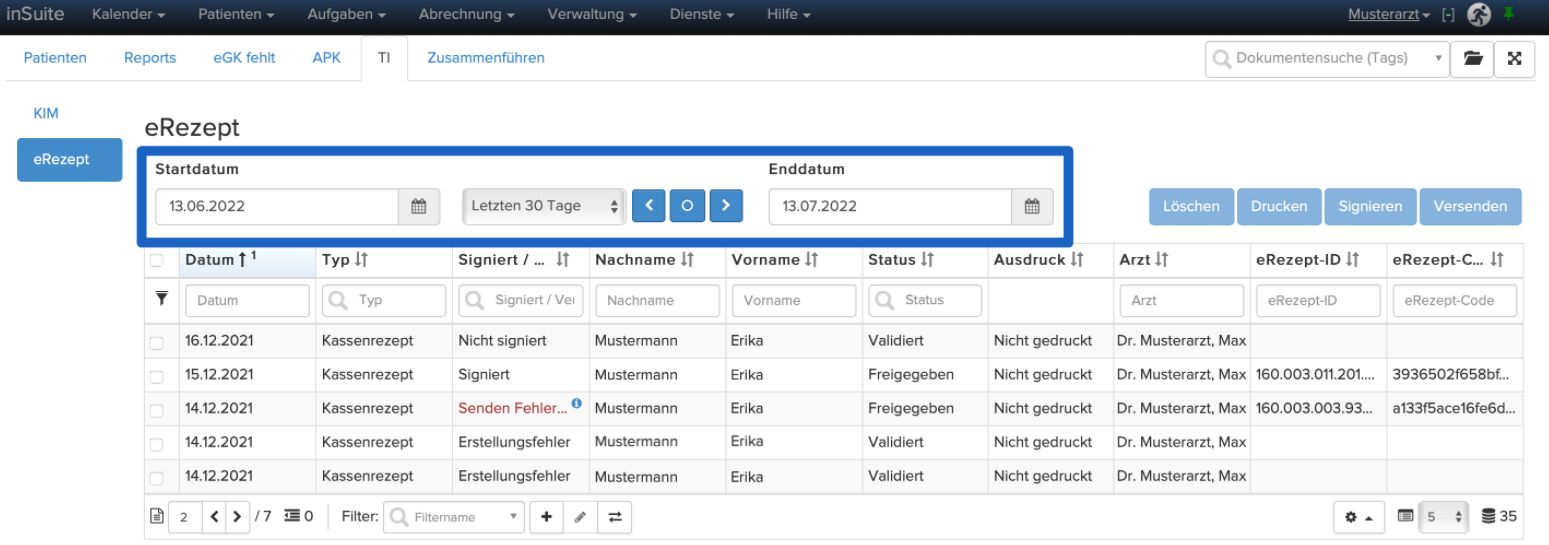Click the swap arrows filter icon
Image resolution: width=1549 pixels, height=545 pixels.
point(615,517)
